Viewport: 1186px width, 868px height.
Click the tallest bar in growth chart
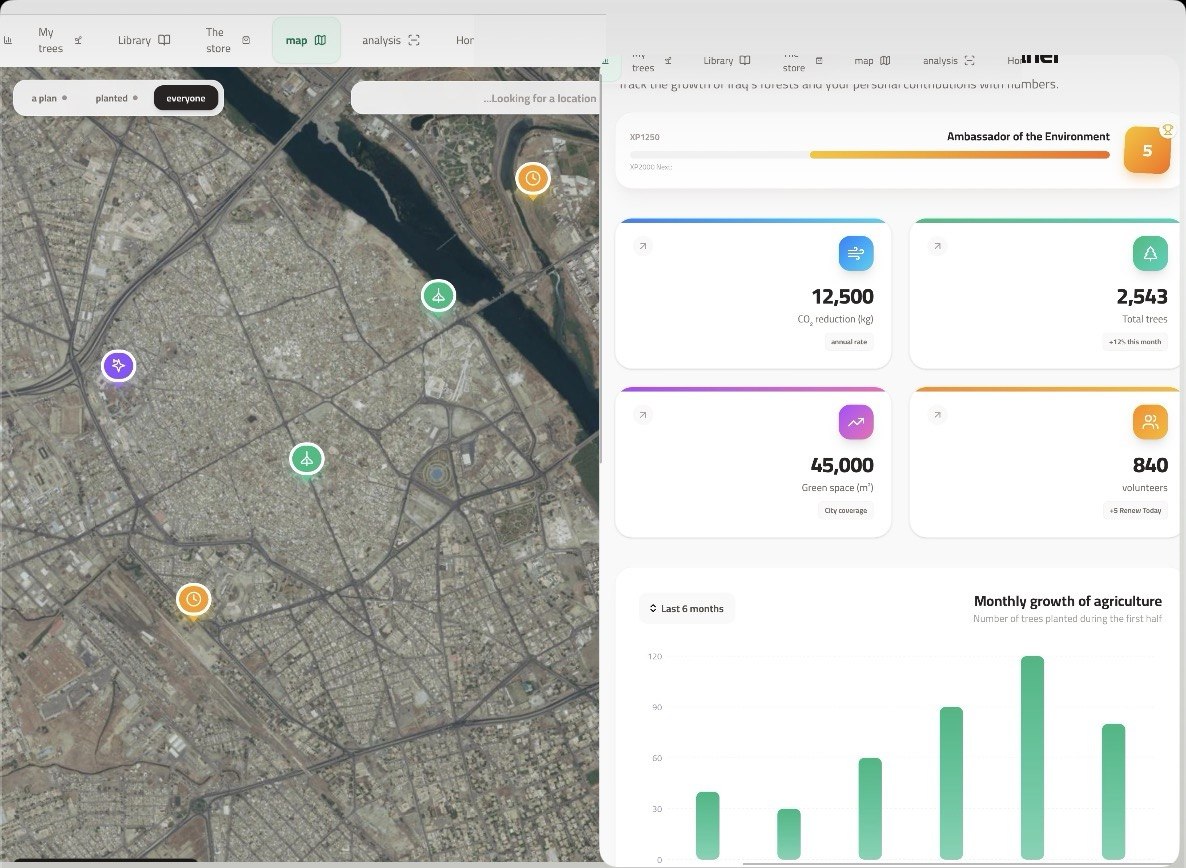1032,757
